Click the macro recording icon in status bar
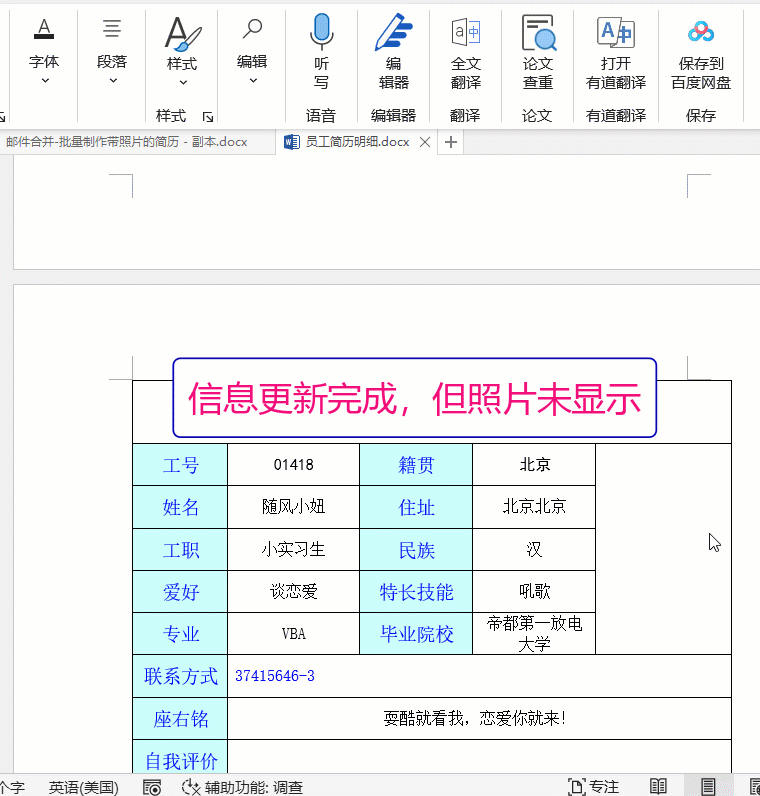 [x=152, y=787]
